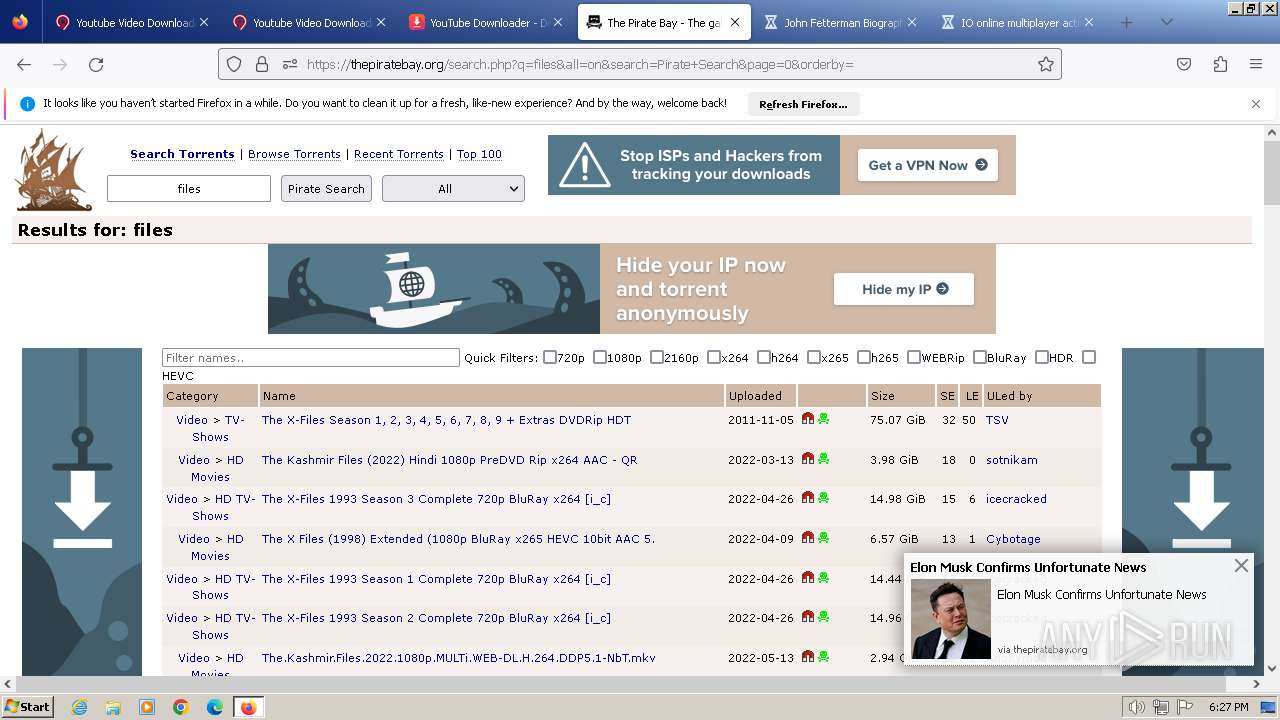Click magnet icon for X-Files Season 3 row
This screenshot has height=720, width=1280.
point(808,498)
